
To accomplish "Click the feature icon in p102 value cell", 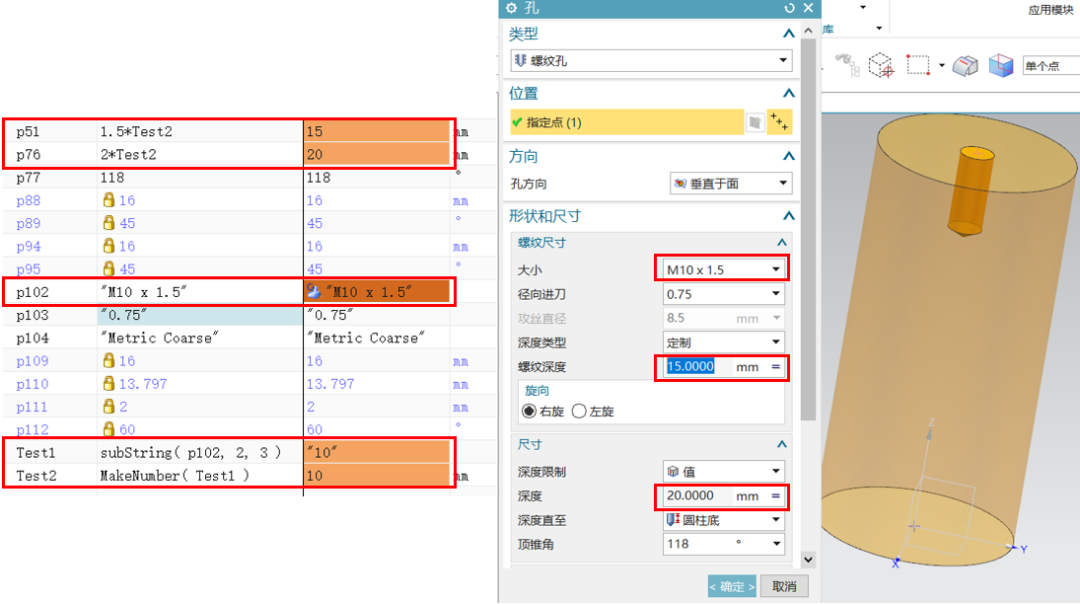I will tap(314, 291).
